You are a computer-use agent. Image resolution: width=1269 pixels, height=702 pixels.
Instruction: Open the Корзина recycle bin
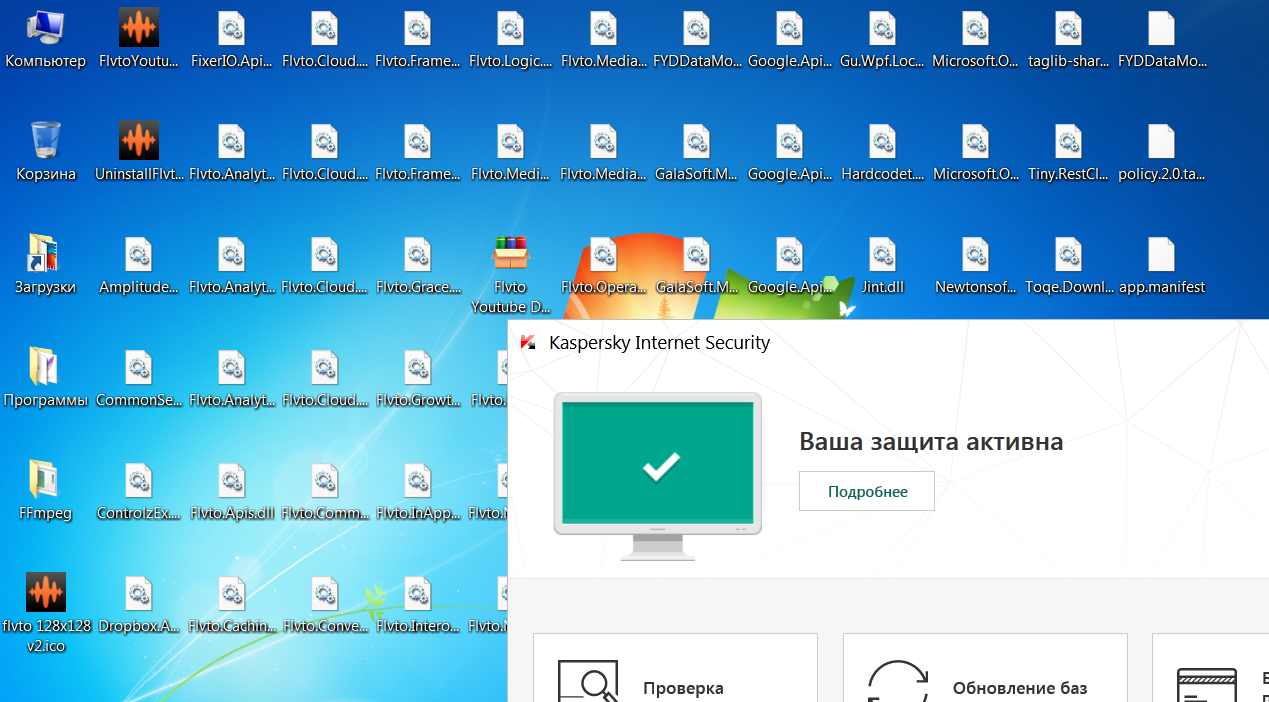[46, 153]
